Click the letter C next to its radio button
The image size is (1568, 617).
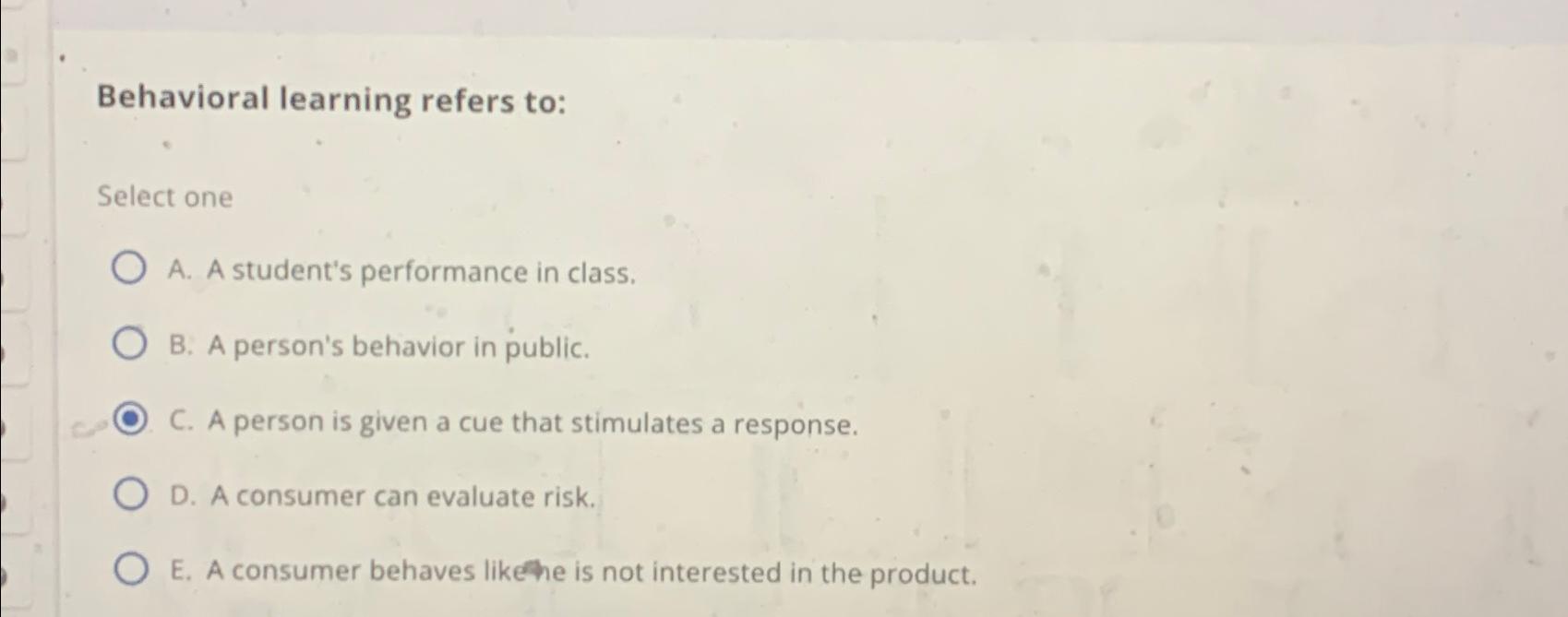click(x=180, y=422)
